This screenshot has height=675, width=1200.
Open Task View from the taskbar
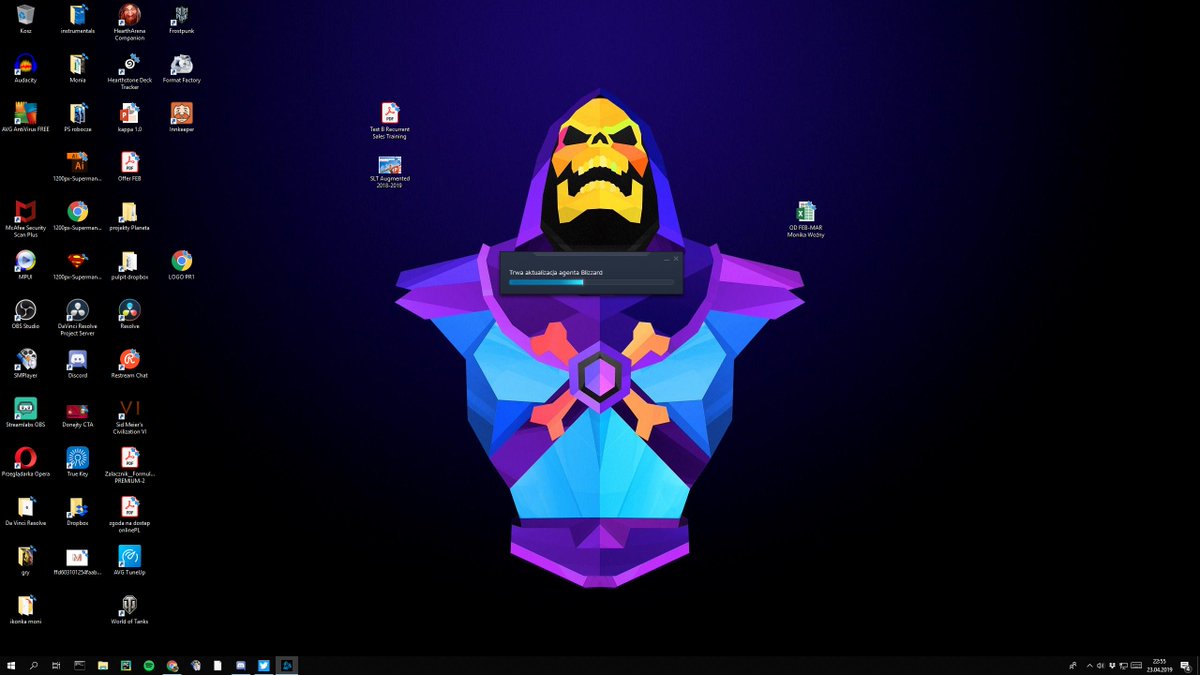click(57, 665)
